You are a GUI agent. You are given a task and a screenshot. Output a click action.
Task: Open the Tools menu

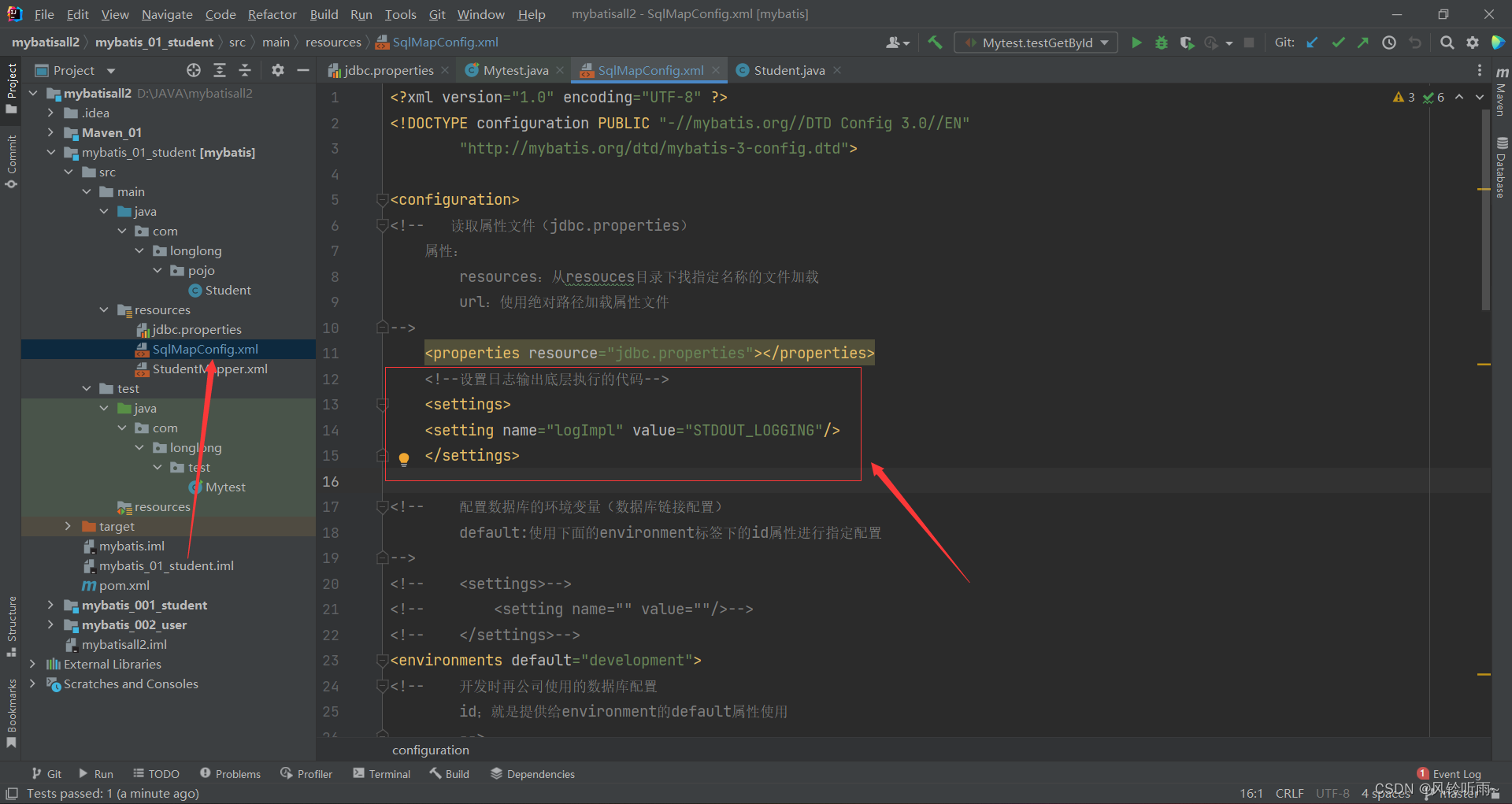(x=400, y=14)
